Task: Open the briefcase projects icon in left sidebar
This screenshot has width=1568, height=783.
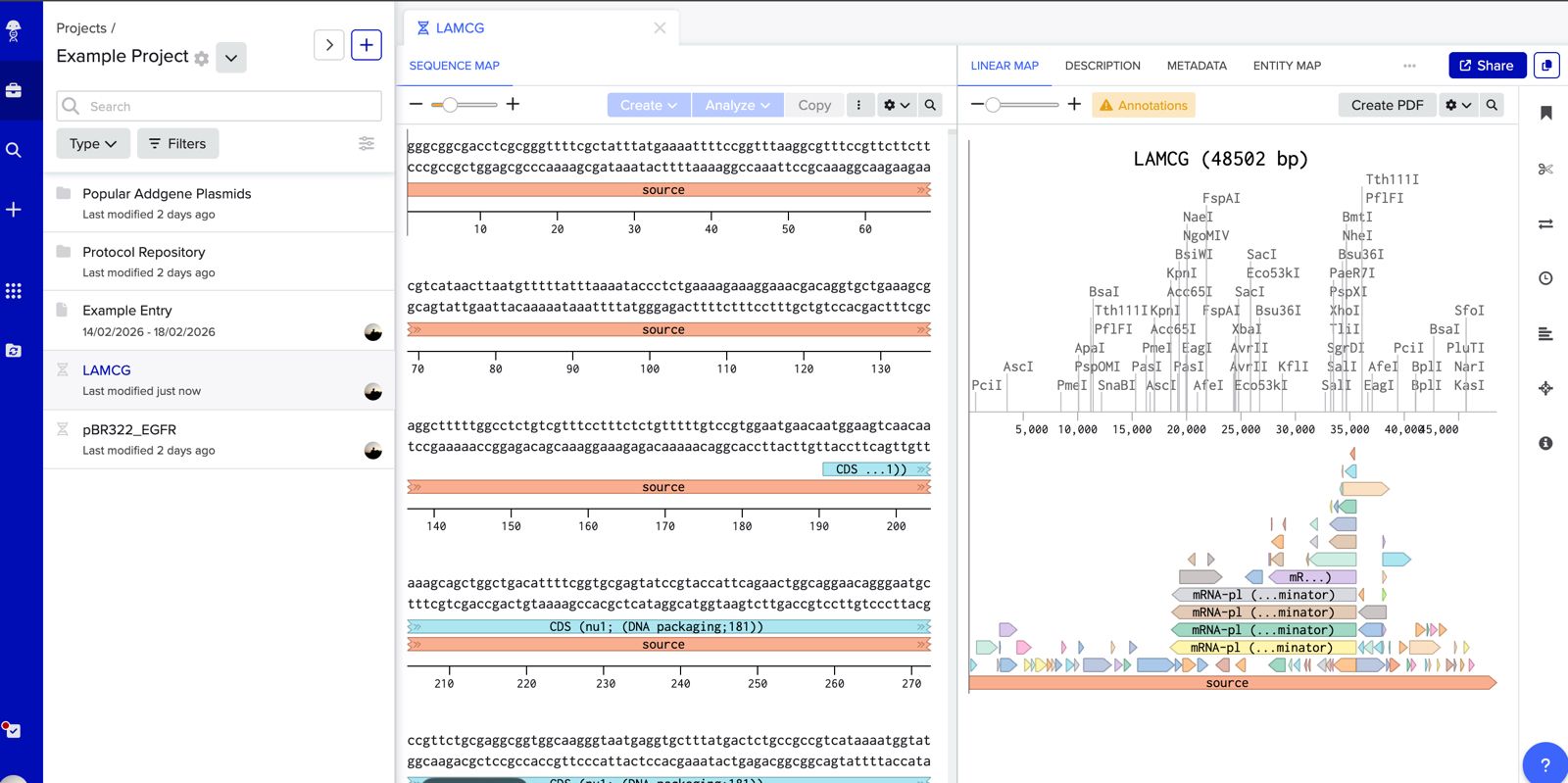Action: tap(14, 90)
